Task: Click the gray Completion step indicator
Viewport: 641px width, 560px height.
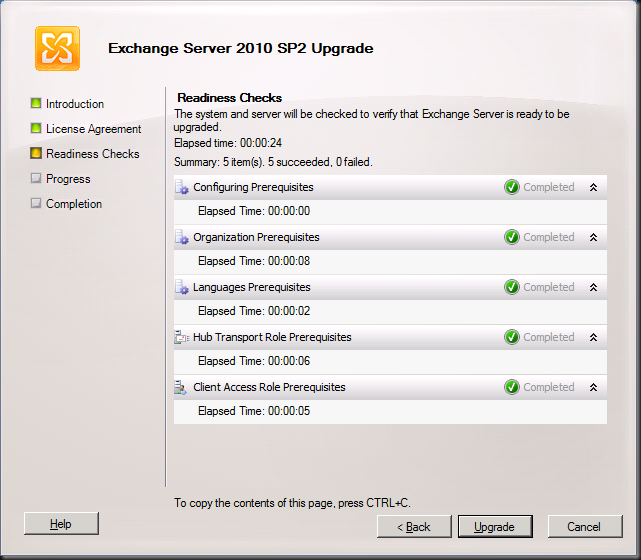Action: (36, 203)
